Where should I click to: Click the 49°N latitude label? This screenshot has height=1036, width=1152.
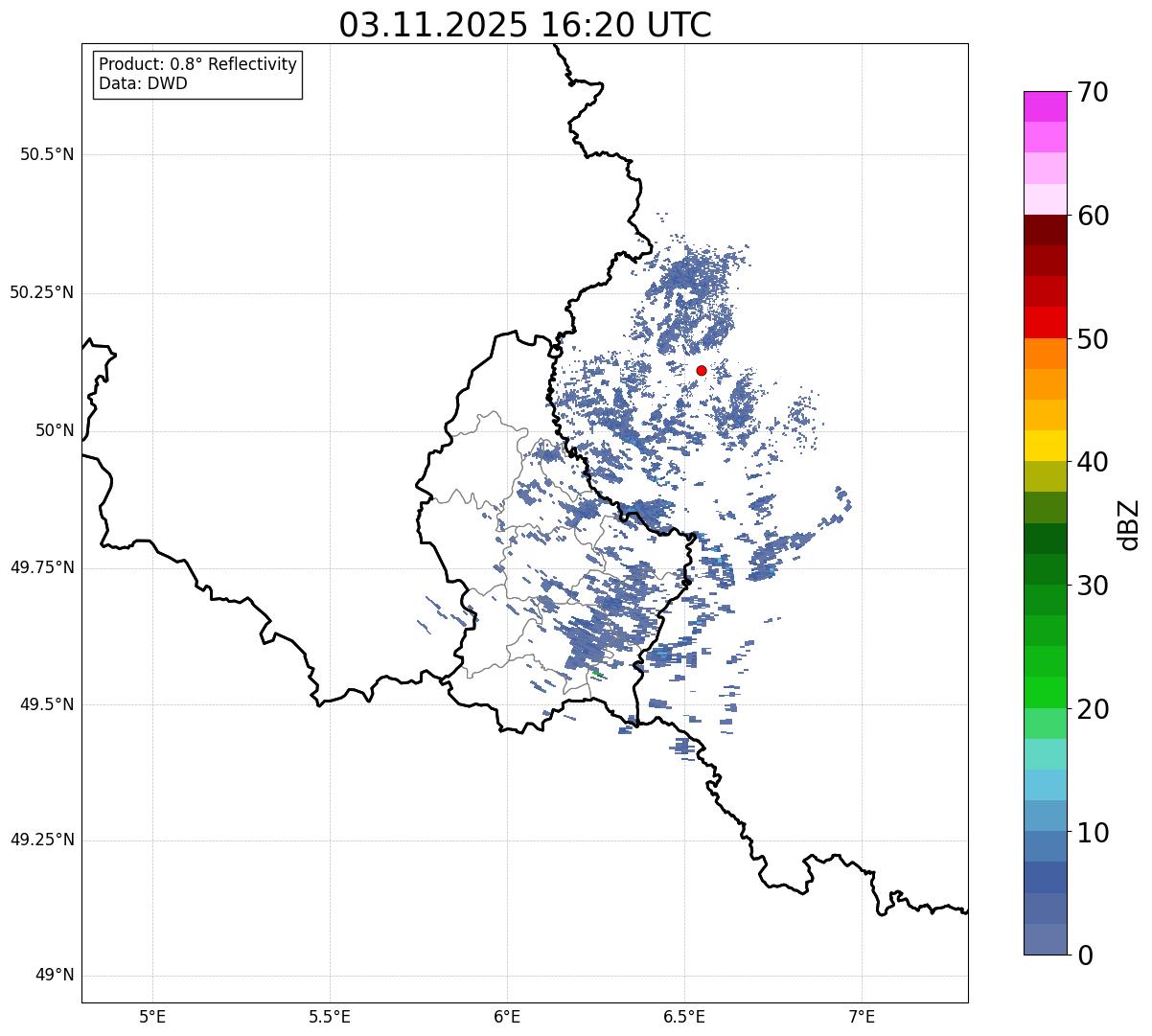coord(55,975)
